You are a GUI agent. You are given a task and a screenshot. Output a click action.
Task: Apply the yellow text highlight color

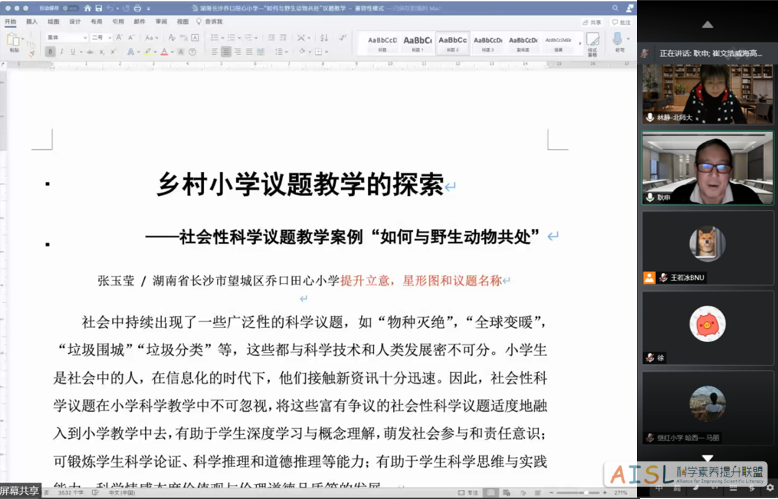[148, 52]
